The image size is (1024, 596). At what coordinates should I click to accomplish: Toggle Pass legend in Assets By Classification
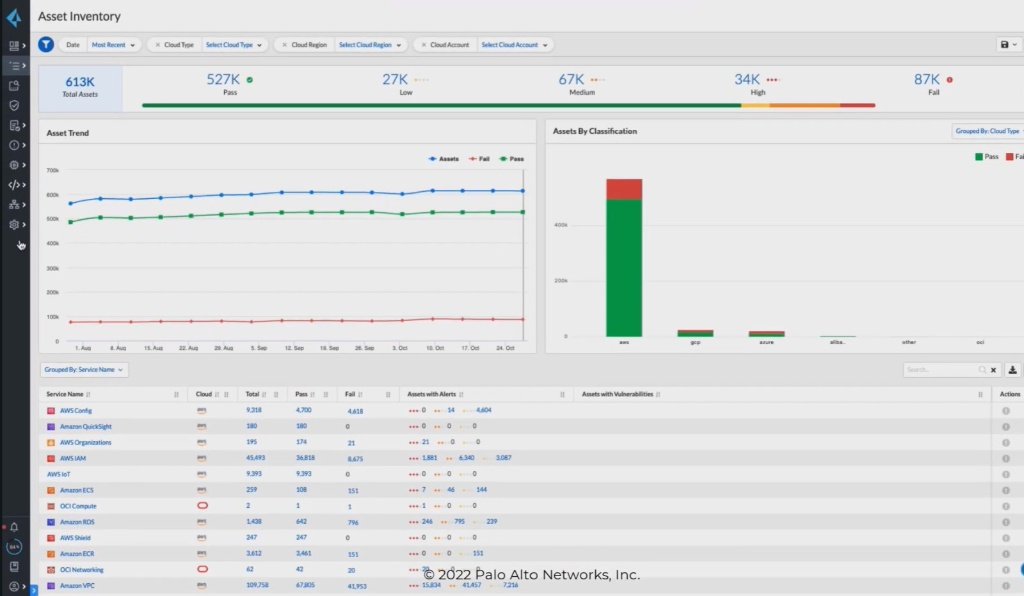986,157
